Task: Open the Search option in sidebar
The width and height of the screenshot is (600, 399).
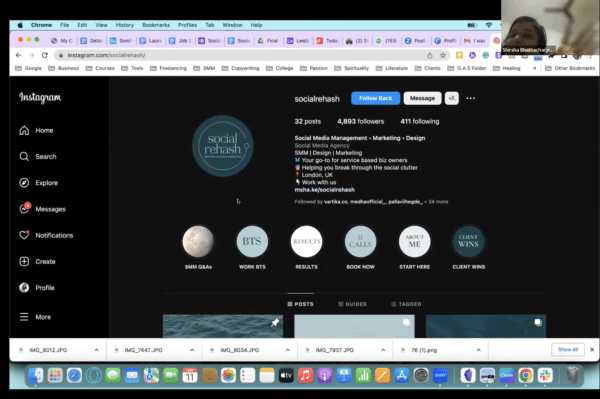Action: pos(38,156)
